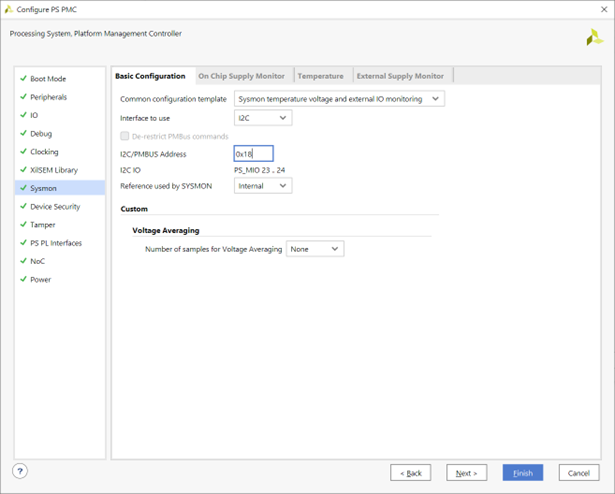This screenshot has width=615, height=494.
Task: Select NoC in sidebar
Action: pyautogui.click(x=60, y=261)
